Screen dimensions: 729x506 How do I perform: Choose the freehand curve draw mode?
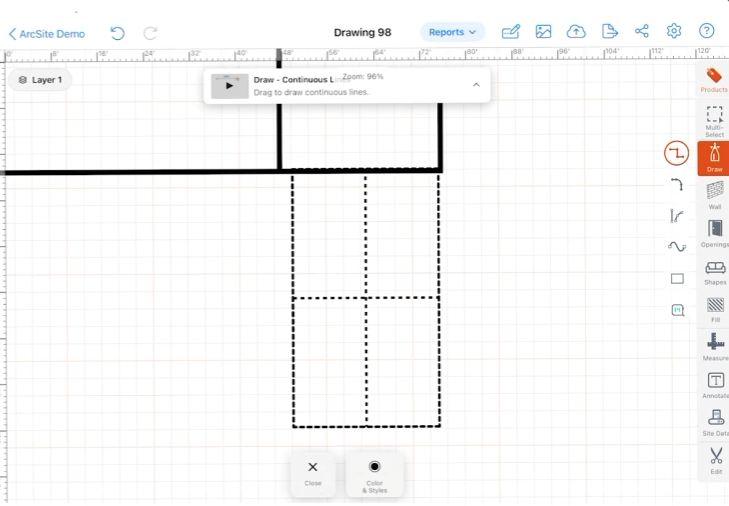(677, 246)
